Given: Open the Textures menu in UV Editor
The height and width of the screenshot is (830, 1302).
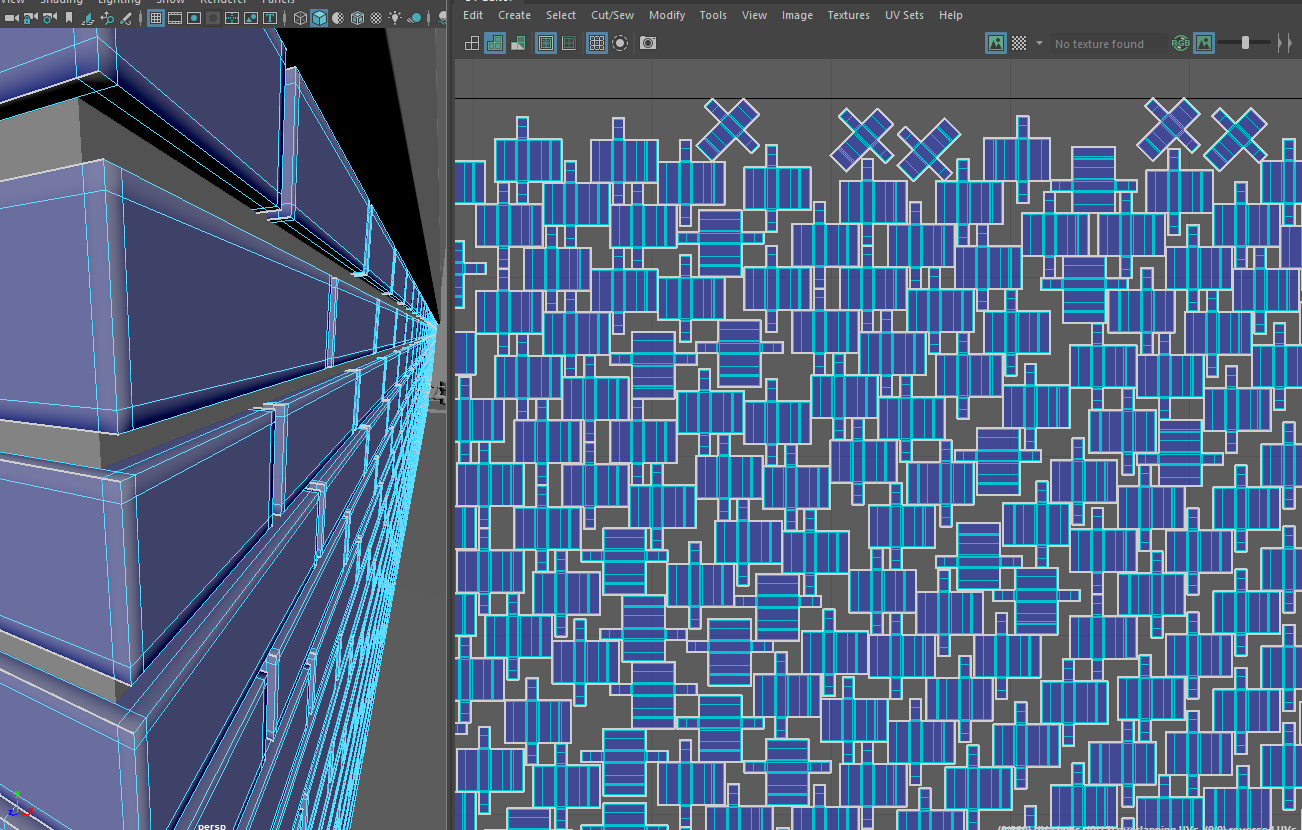Looking at the screenshot, I should 848,15.
